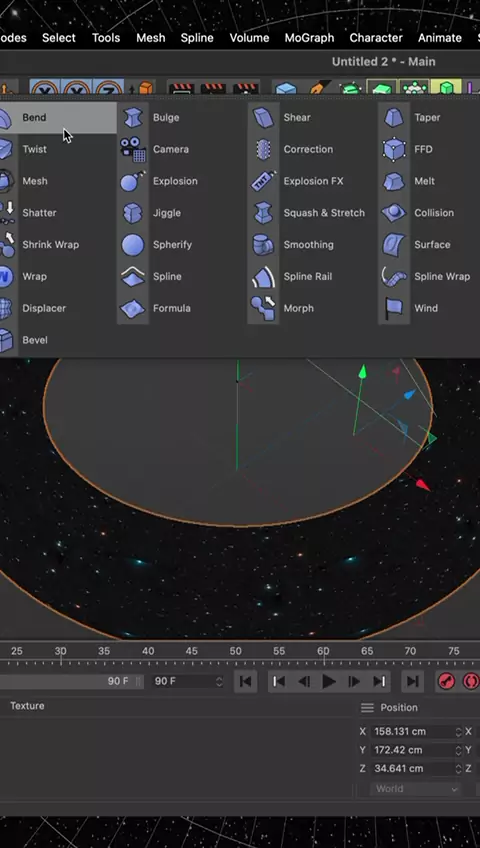Click the Y position stepper arrows
Screen dimensions: 480x848
pyautogui.click(x=458, y=750)
